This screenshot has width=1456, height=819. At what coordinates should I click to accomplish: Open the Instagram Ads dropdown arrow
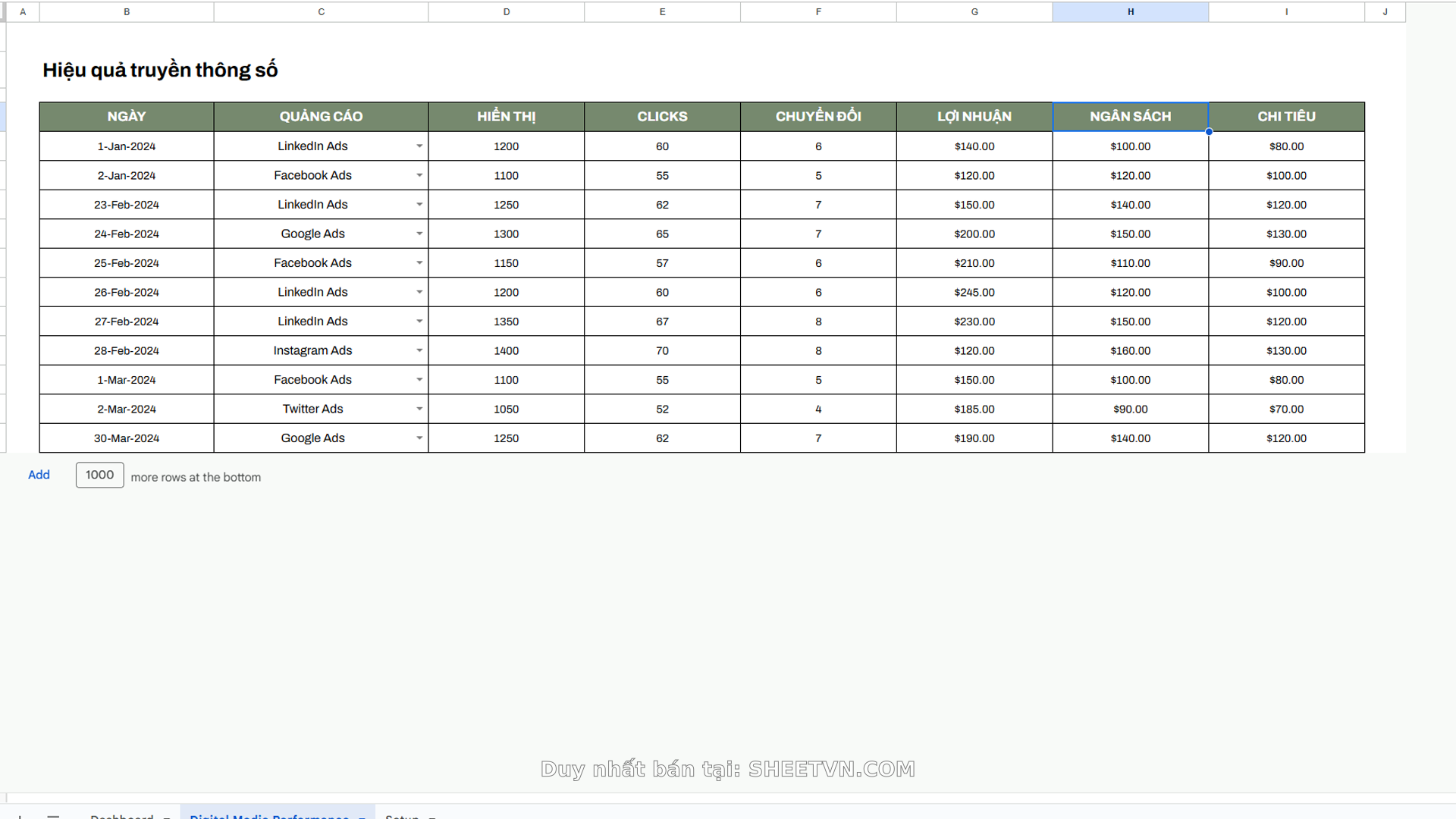(419, 350)
